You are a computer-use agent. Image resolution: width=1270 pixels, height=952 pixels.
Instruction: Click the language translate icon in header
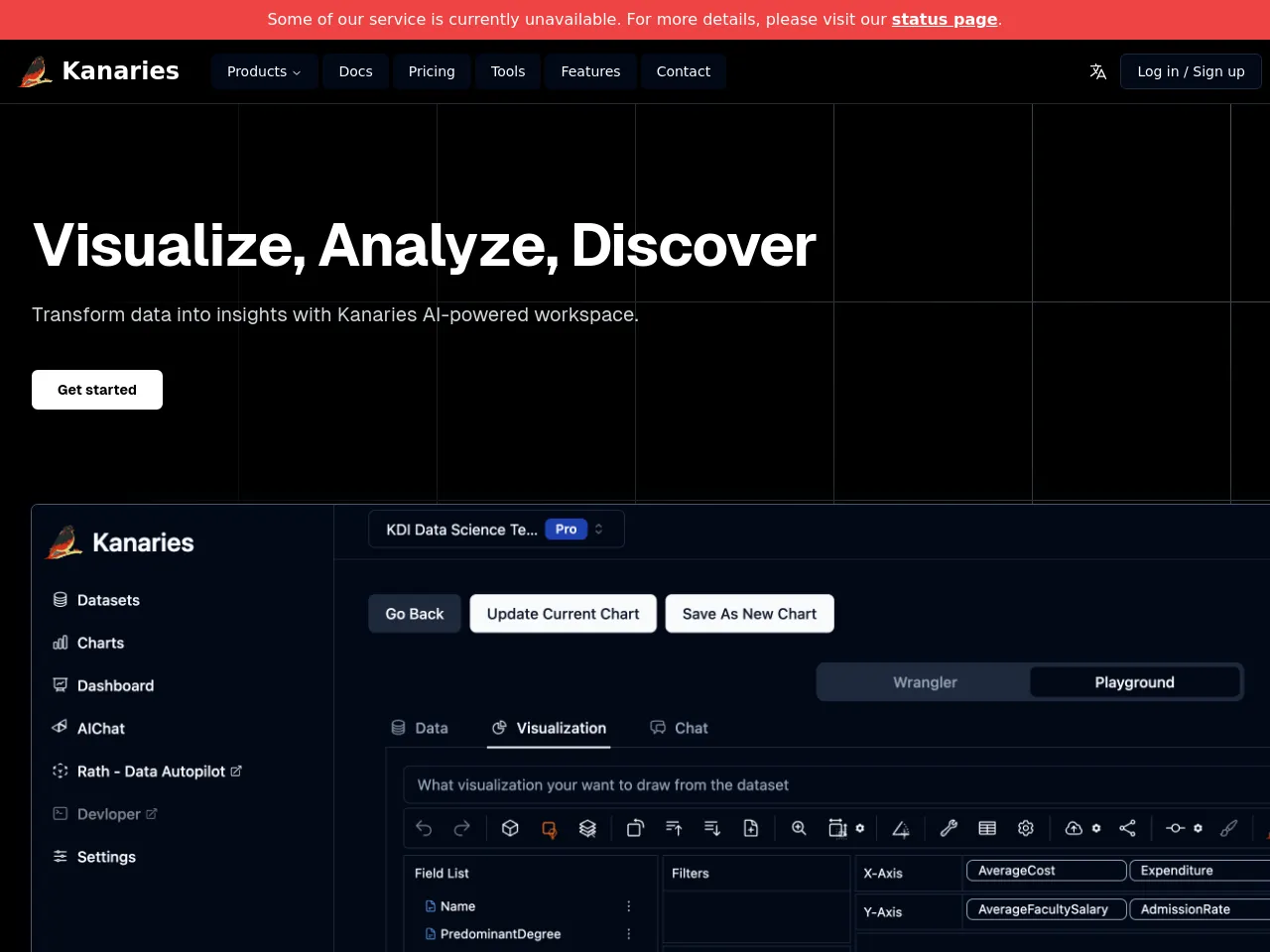pos(1097,71)
